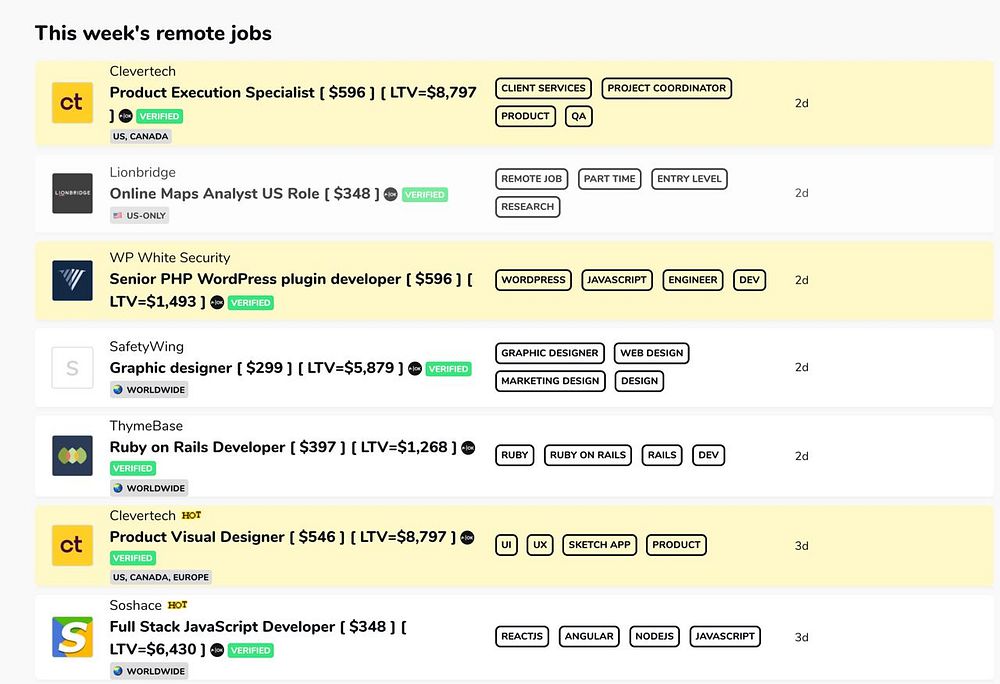Select the ENGINEER tag
Viewport: 1000px width, 684px height.
point(693,280)
